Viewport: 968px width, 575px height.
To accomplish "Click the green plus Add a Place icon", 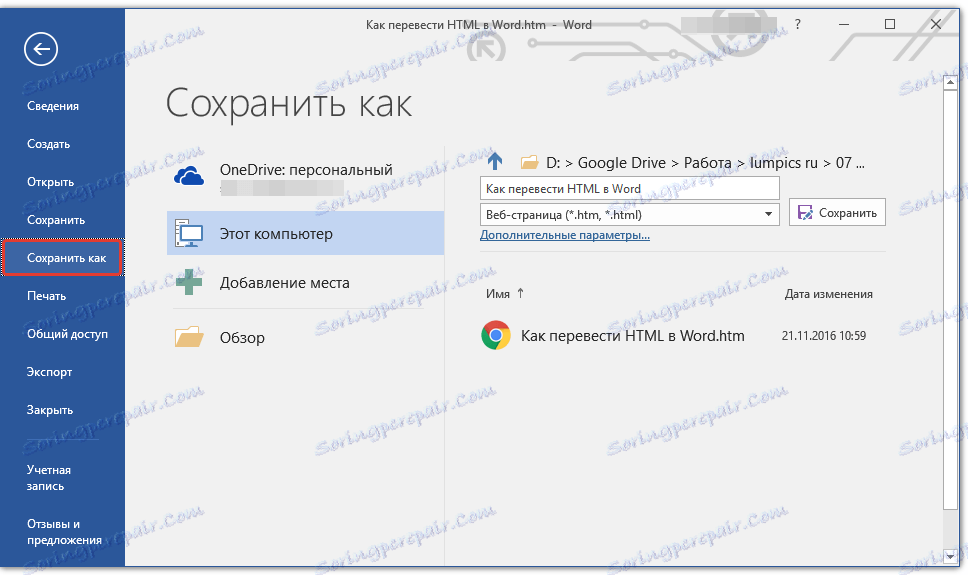I will click(x=189, y=282).
